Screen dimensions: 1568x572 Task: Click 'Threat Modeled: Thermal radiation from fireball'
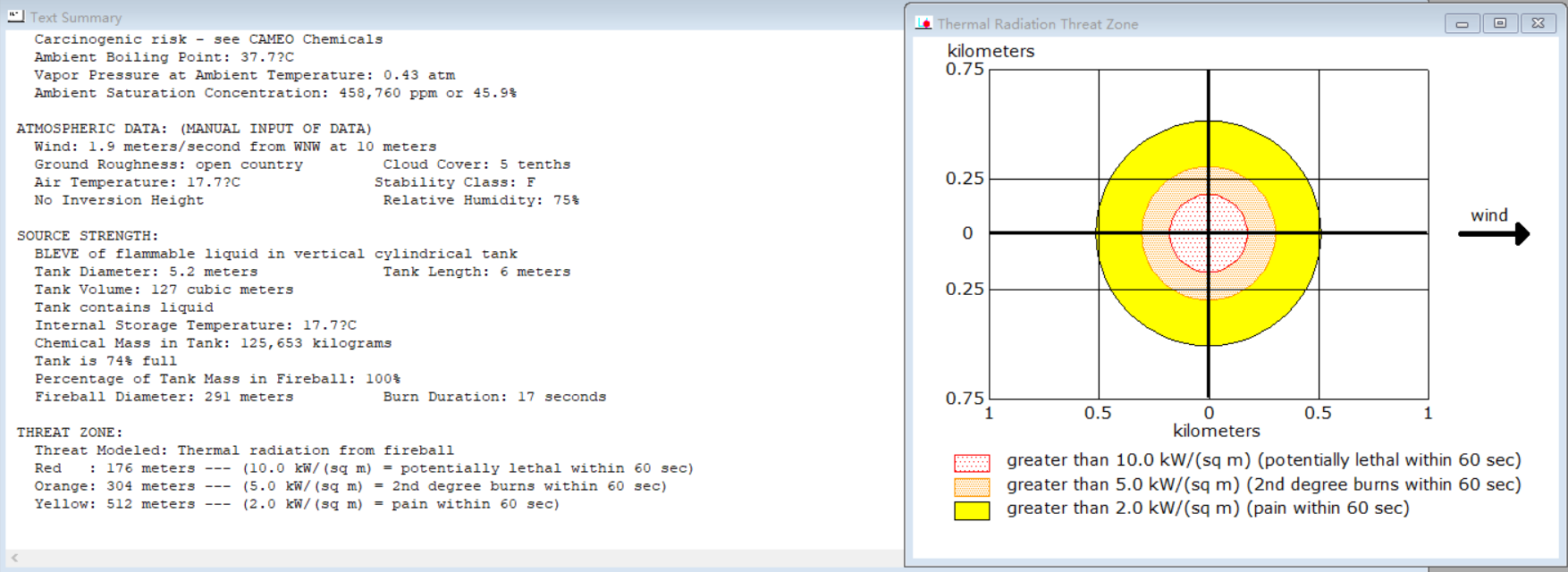point(244,450)
